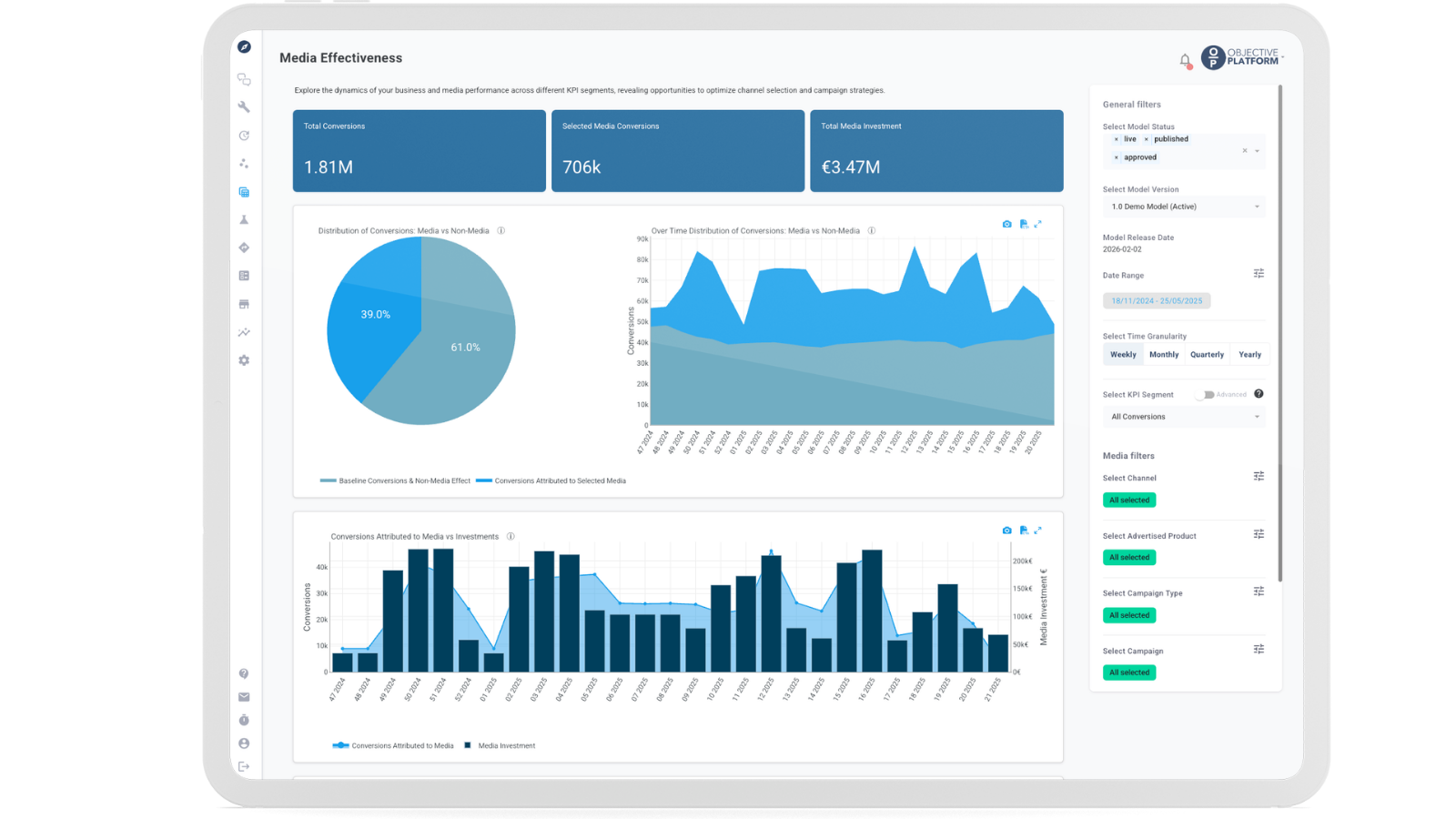
Task: Toggle the Advanced KPI Segment switch
Action: click(x=1207, y=395)
